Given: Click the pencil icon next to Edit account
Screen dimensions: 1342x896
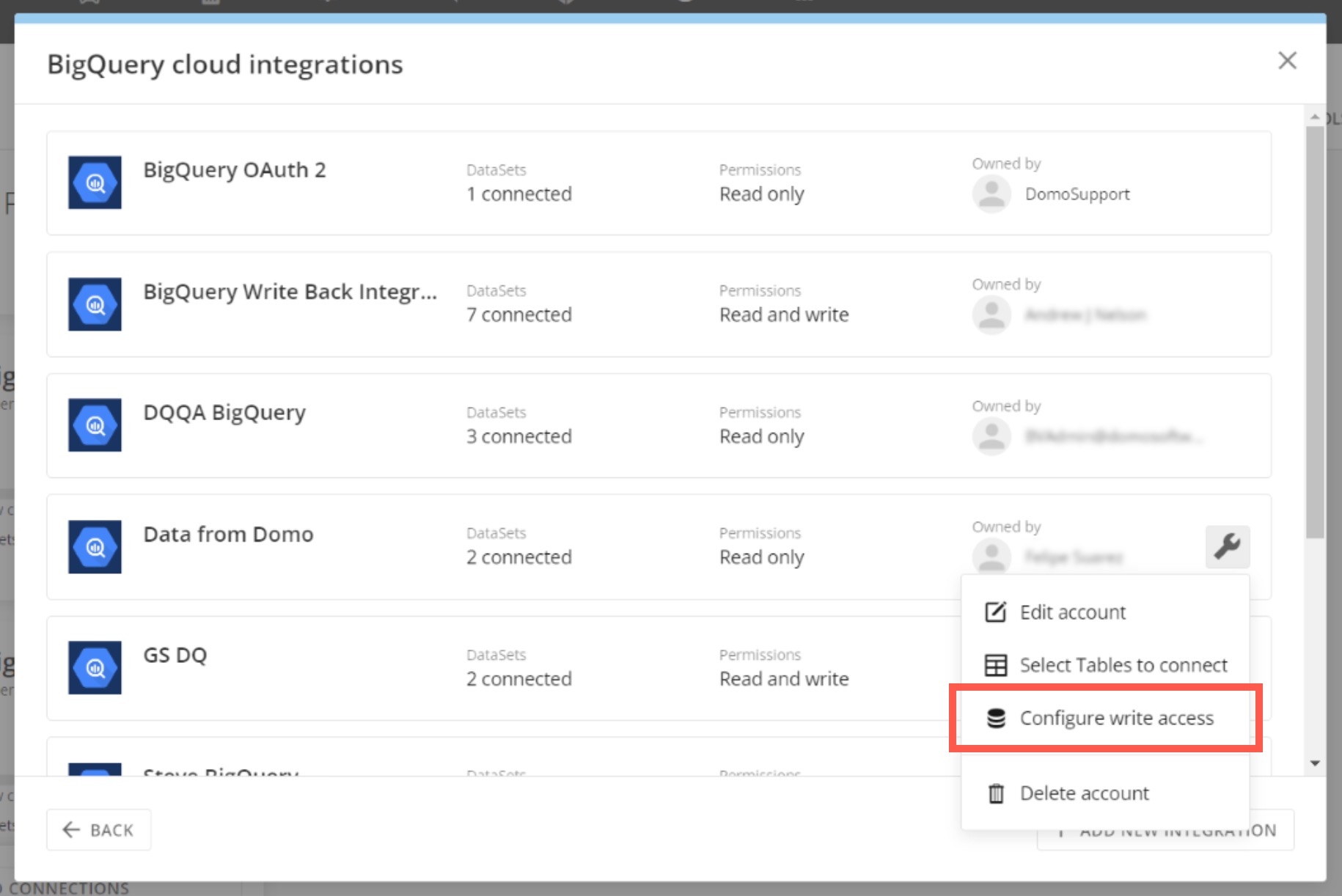Looking at the screenshot, I should (x=994, y=612).
